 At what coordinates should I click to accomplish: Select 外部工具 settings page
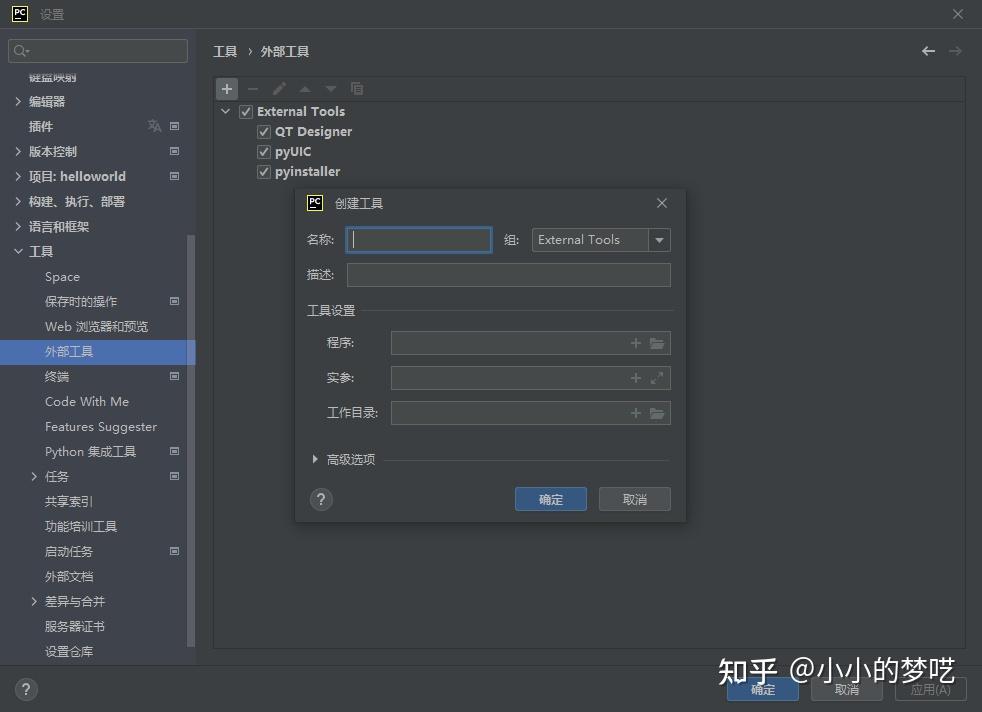click(x=98, y=352)
